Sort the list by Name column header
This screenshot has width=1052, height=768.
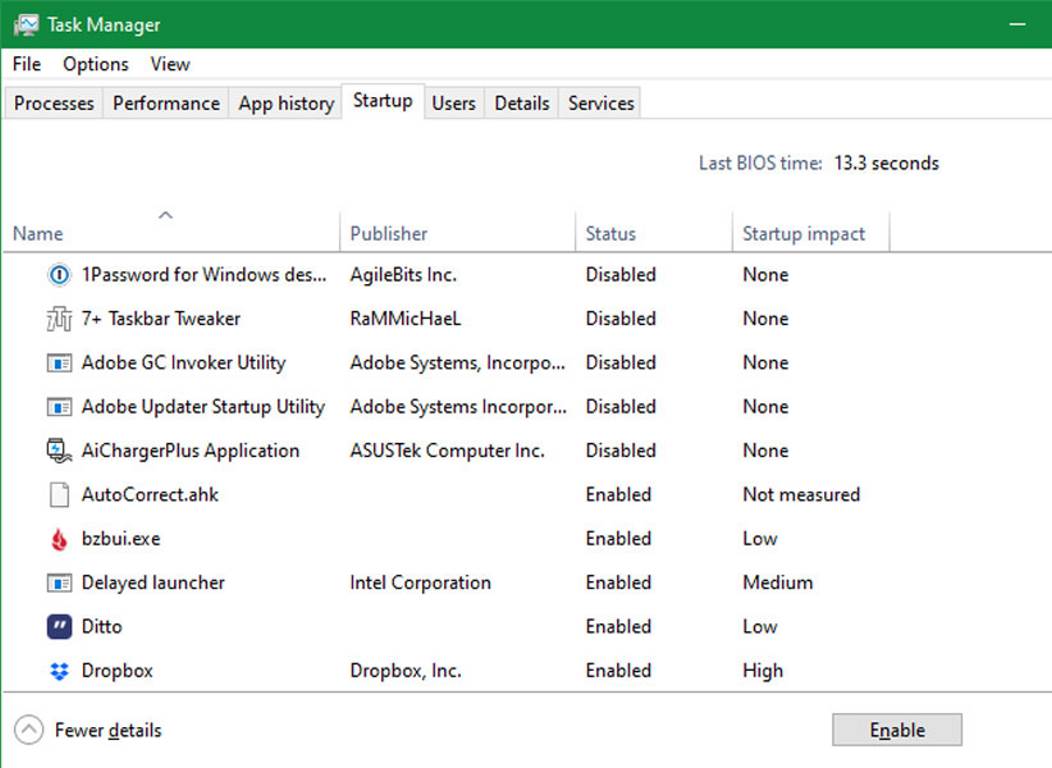38,234
